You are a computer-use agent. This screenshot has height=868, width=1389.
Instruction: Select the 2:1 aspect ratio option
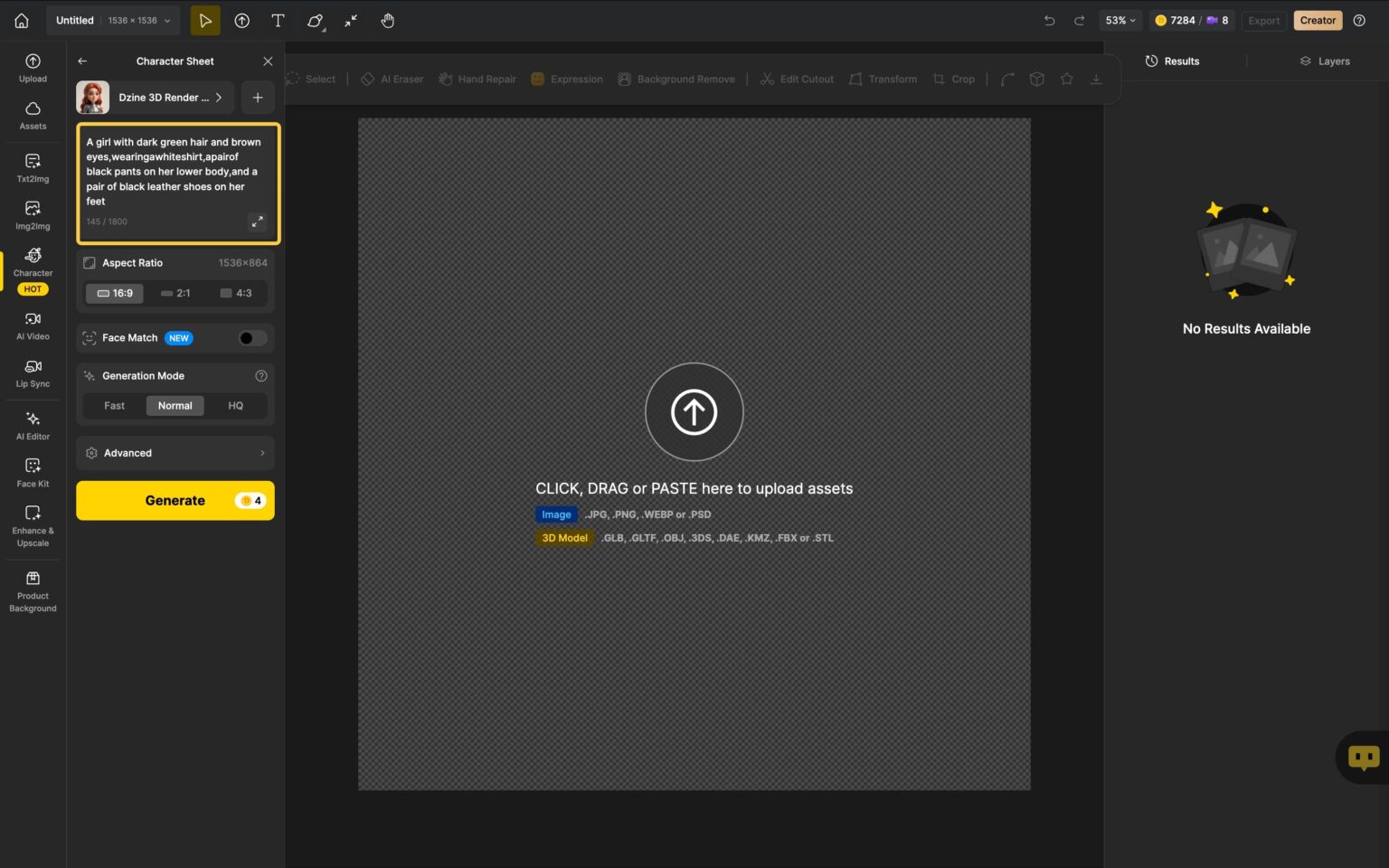click(175, 292)
